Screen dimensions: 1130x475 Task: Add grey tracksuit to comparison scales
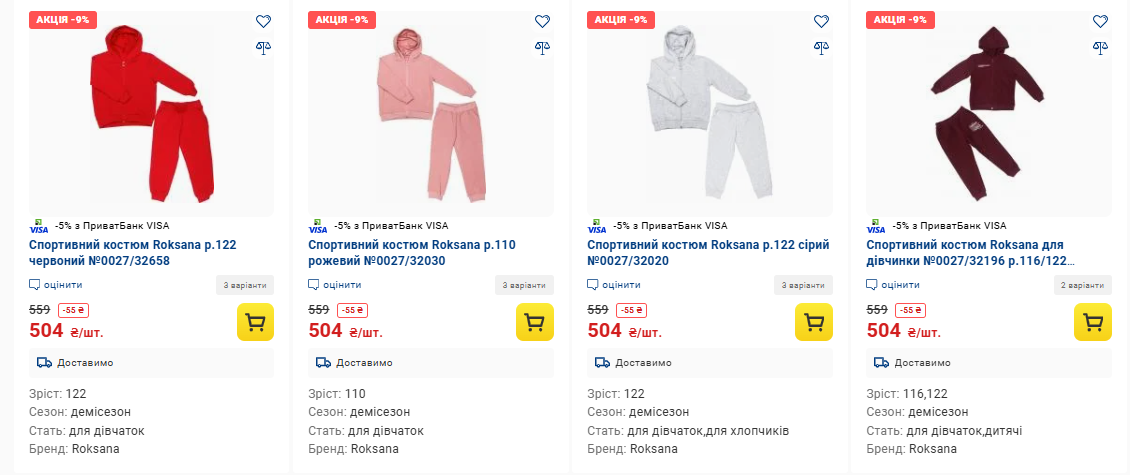[x=821, y=45]
